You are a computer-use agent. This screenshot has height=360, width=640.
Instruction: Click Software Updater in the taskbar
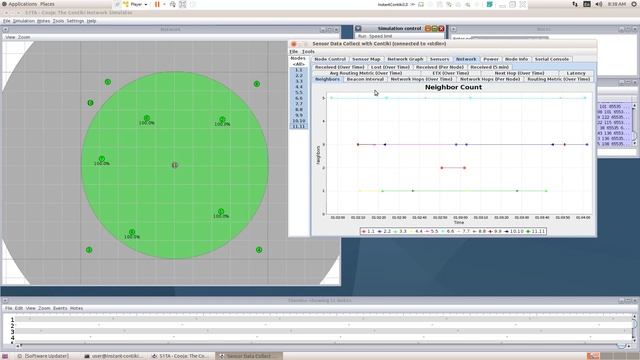[x=42, y=356]
